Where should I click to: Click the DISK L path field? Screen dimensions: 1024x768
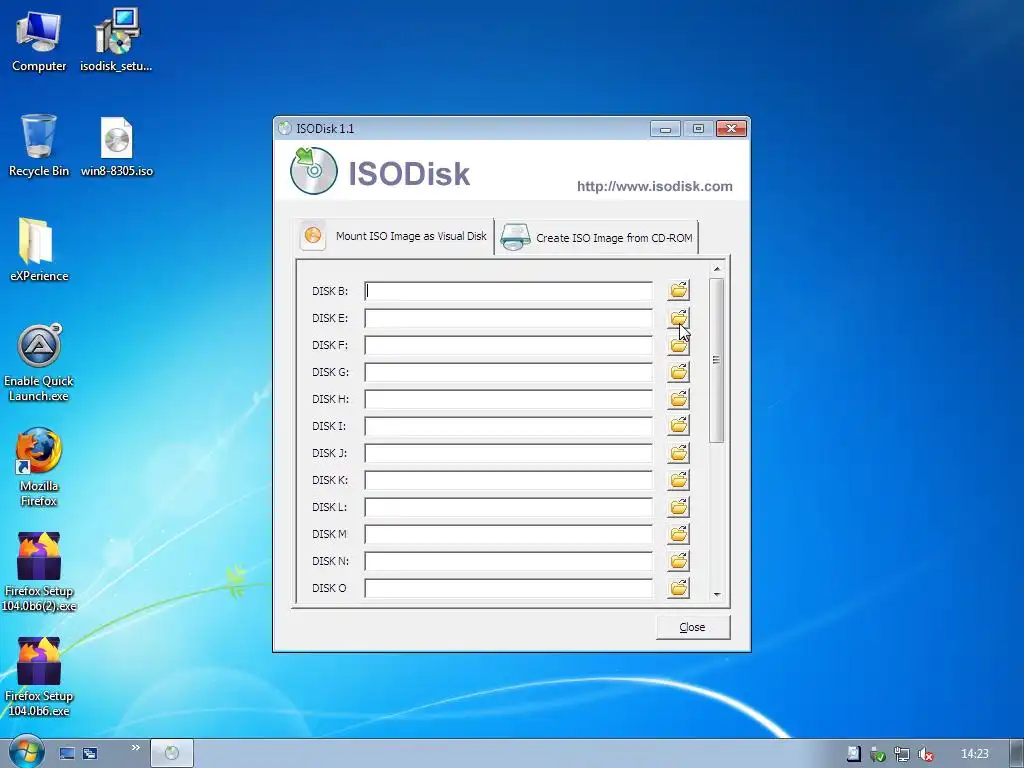pyautogui.click(x=508, y=507)
